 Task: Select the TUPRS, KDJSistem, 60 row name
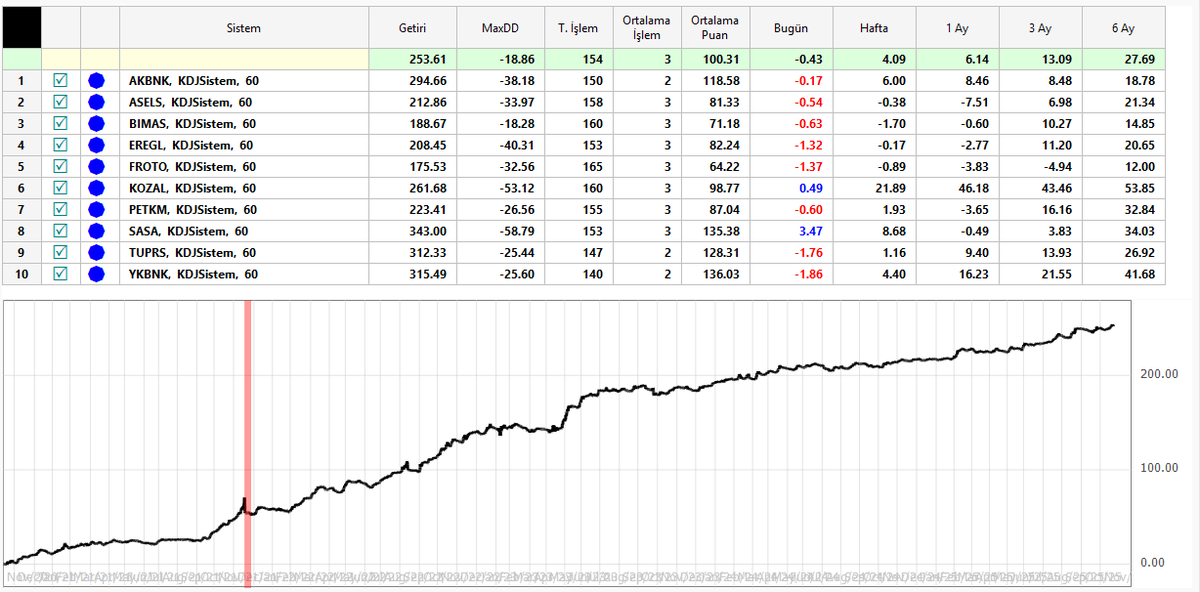(192, 252)
